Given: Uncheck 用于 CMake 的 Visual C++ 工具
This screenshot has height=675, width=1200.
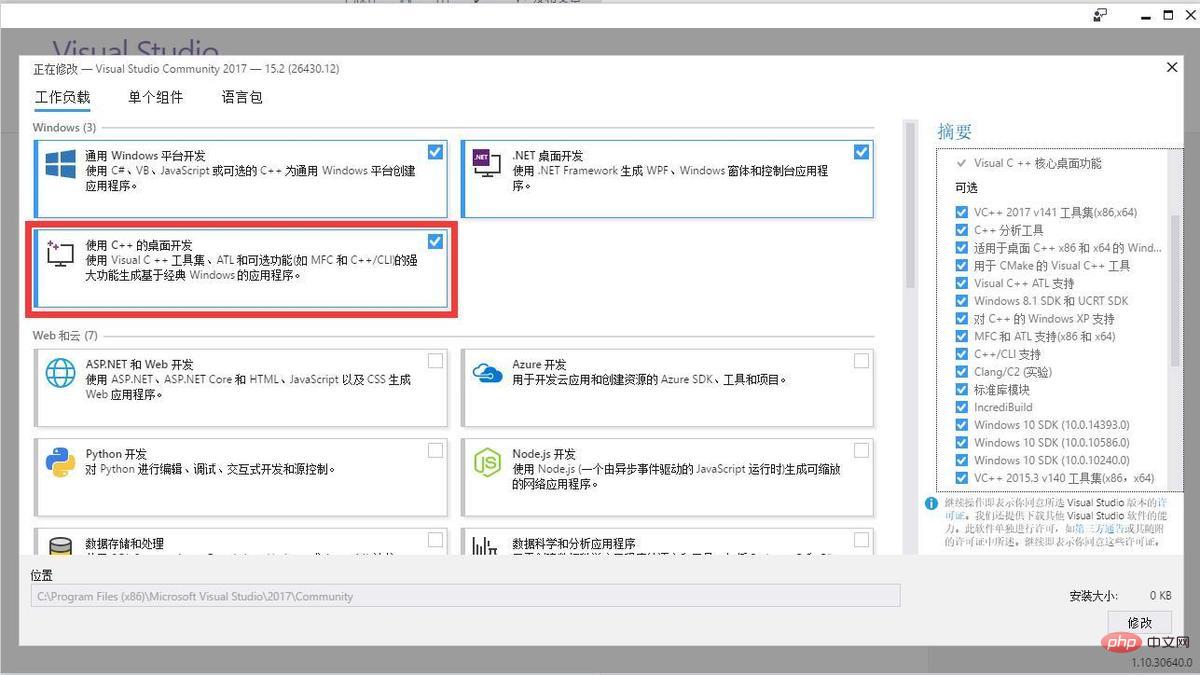Looking at the screenshot, I should 962,266.
